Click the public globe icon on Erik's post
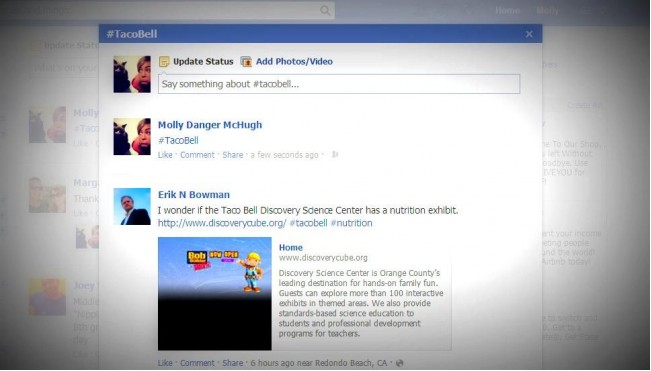Image resolution: width=651 pixels, height=371 pixels. coord(399,363)
